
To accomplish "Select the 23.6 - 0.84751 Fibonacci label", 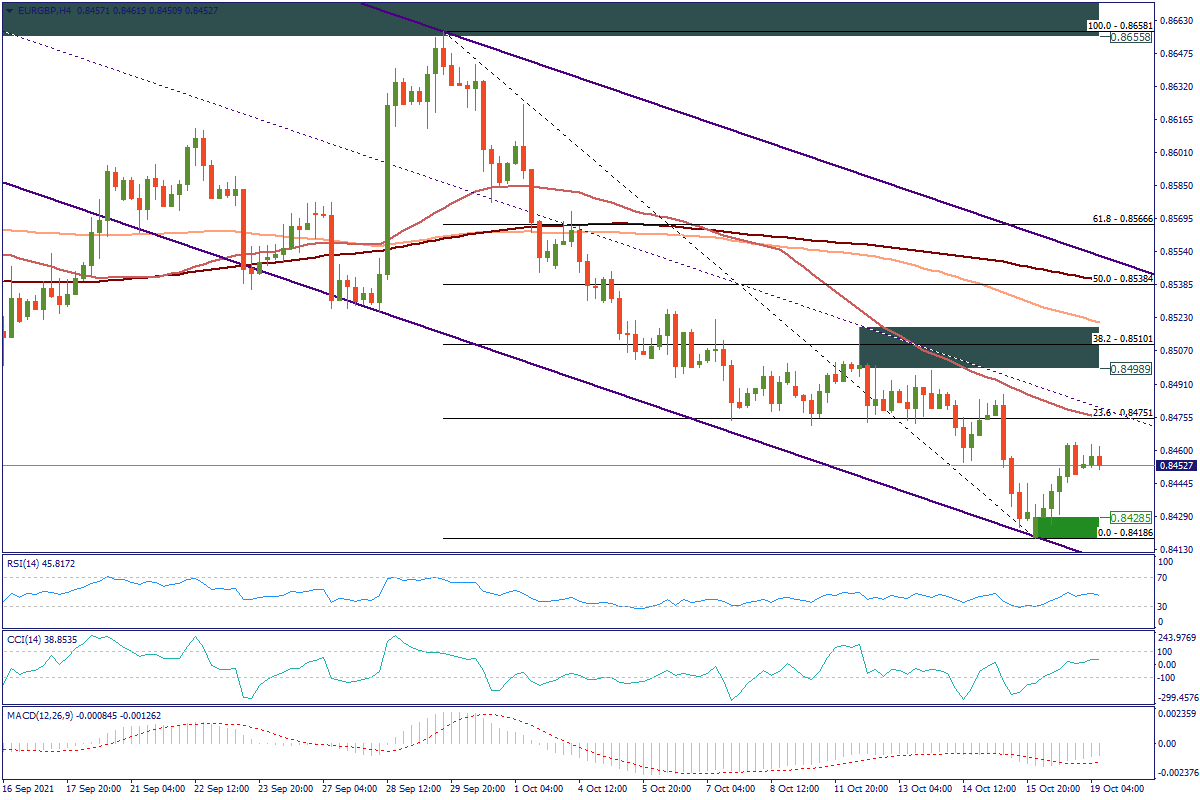I will coord(1123,412).
